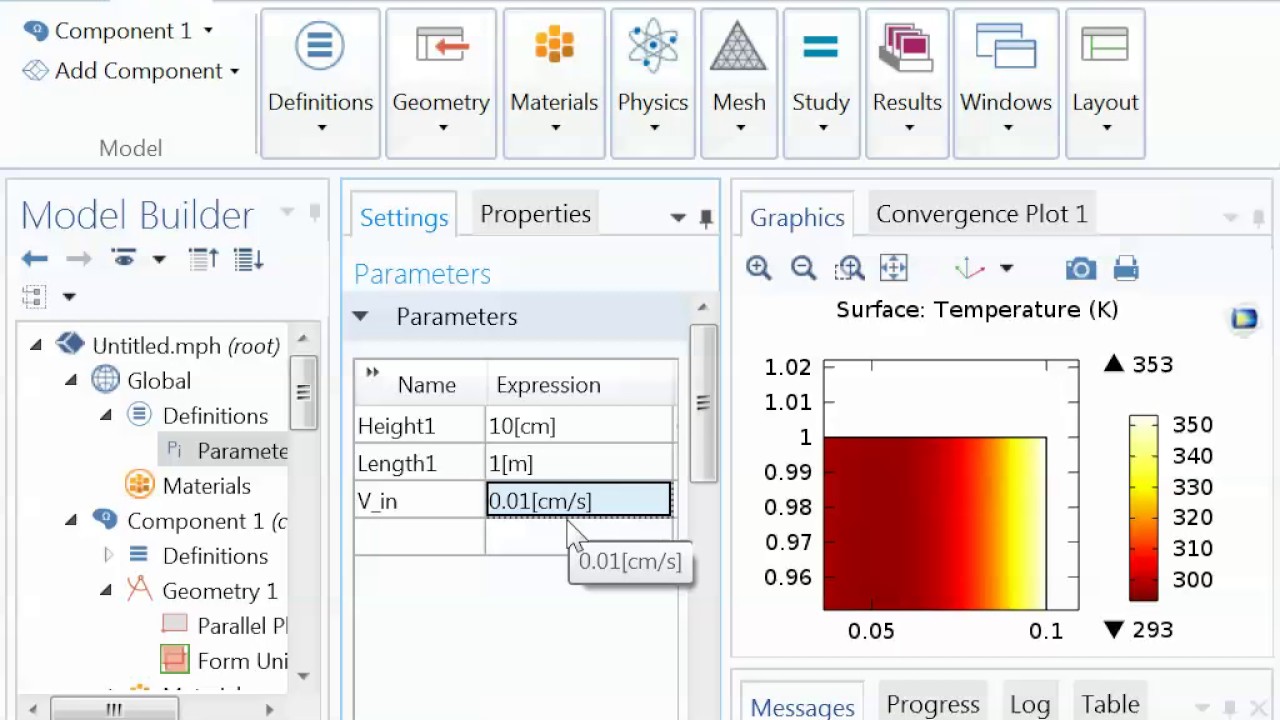This screenshot has height=720, width=1280.
Task: Select the 10[cm] expression cell
Action: coord(580,426)
